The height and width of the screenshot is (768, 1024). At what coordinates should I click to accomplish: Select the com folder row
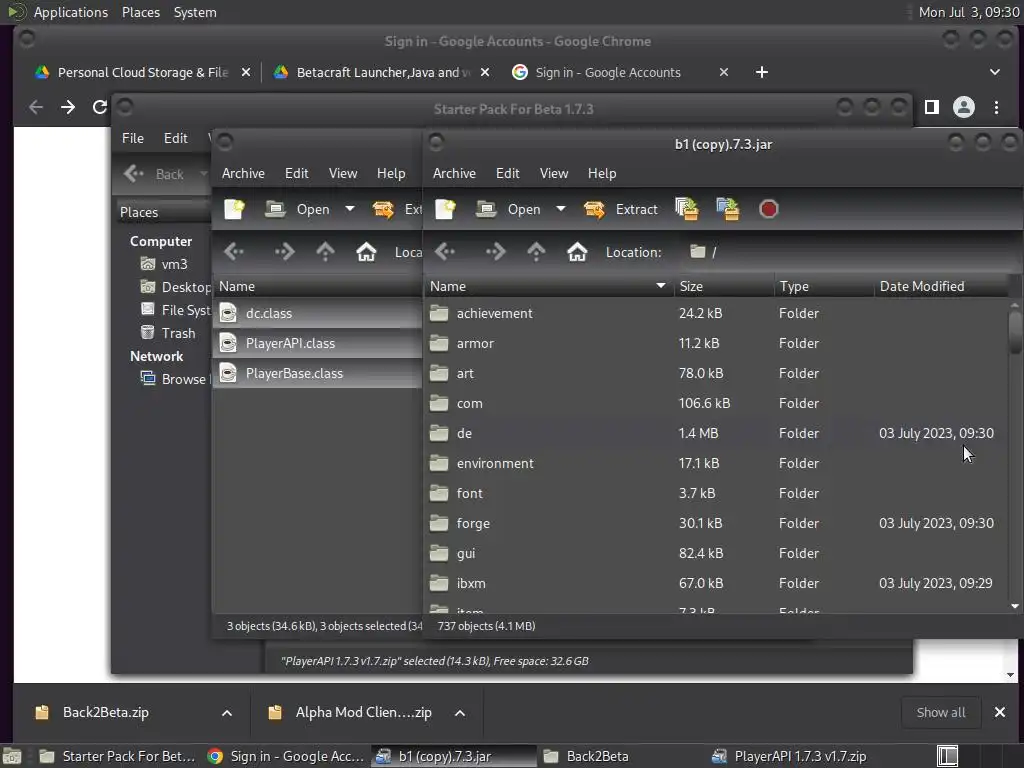tap(716, 404)
